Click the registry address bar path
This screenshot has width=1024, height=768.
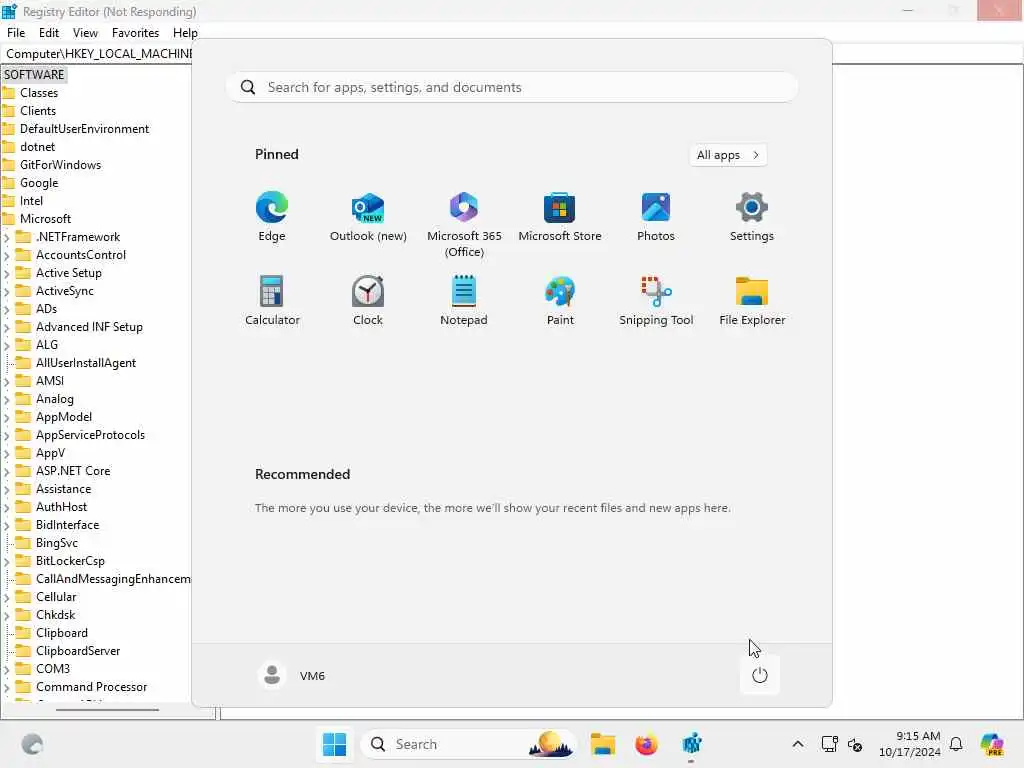[x=98, y=54]
